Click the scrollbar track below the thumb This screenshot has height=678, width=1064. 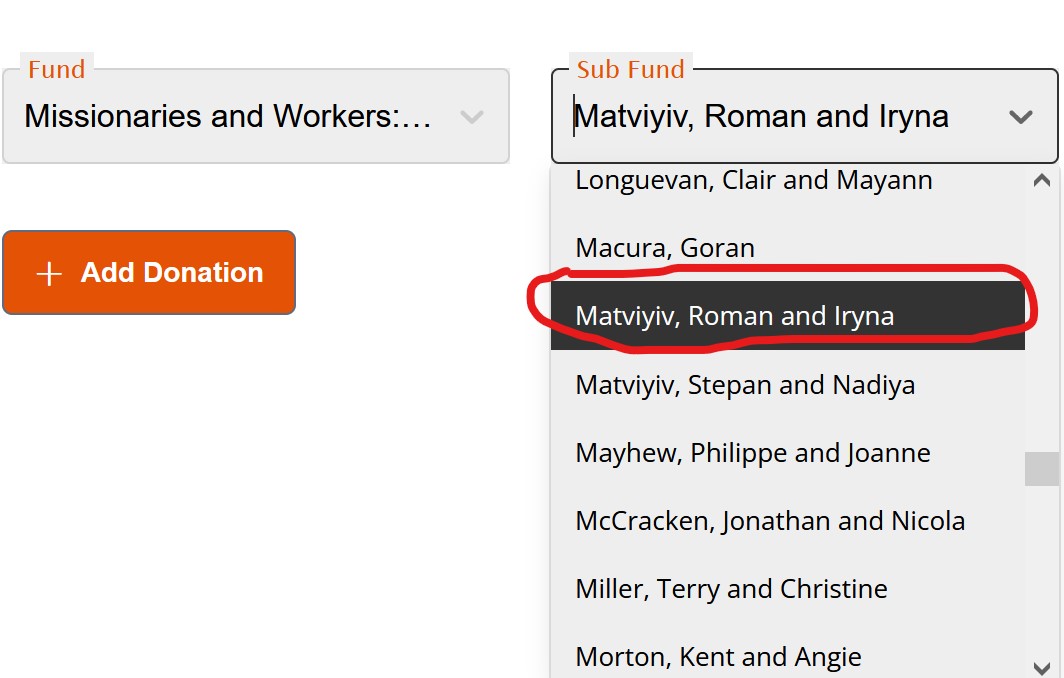[1041, 570]
